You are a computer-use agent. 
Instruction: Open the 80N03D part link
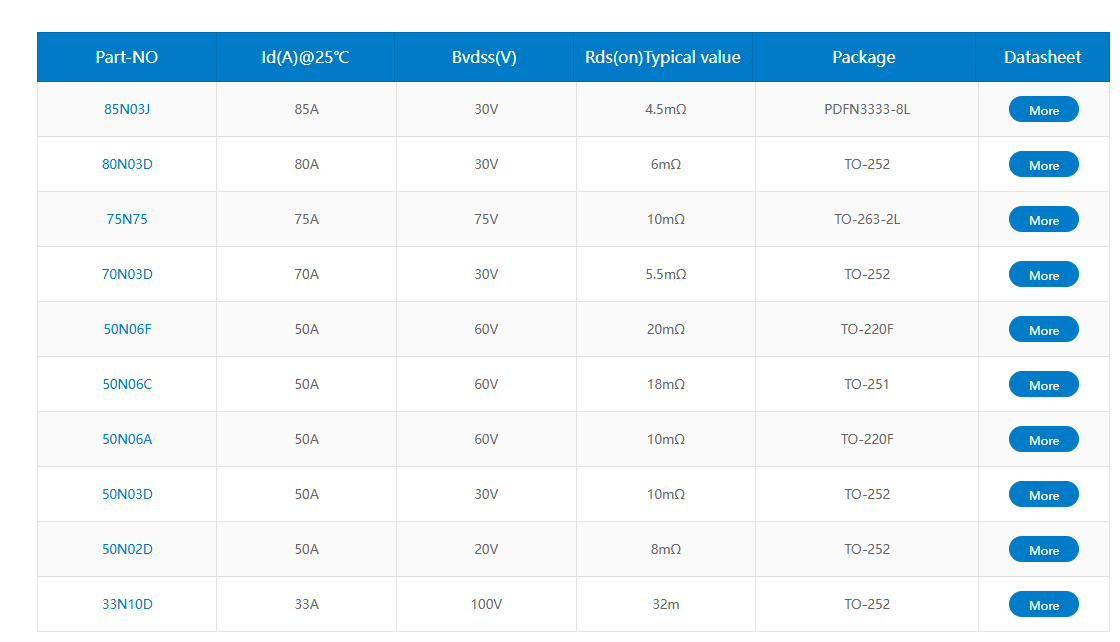tap(127, 164)
